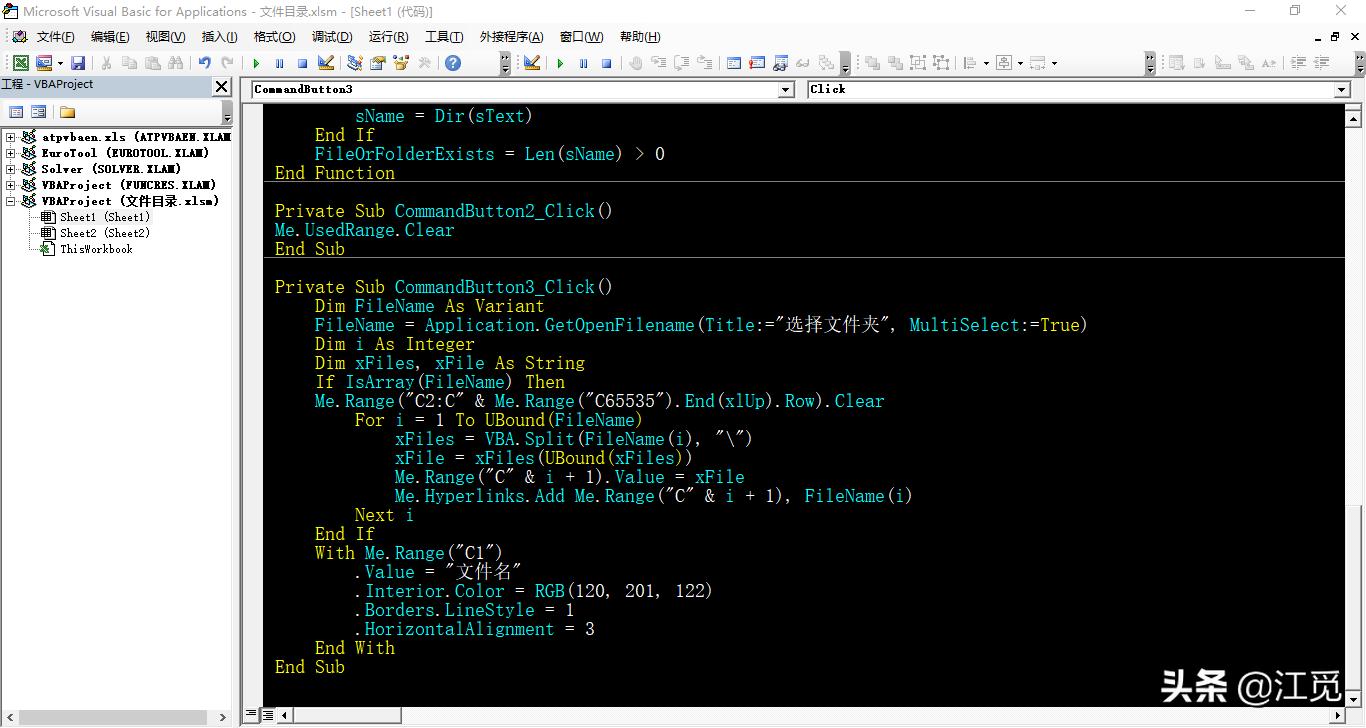
Task: Save the project with the floppy disk icon
Action: tap(77, 63)
